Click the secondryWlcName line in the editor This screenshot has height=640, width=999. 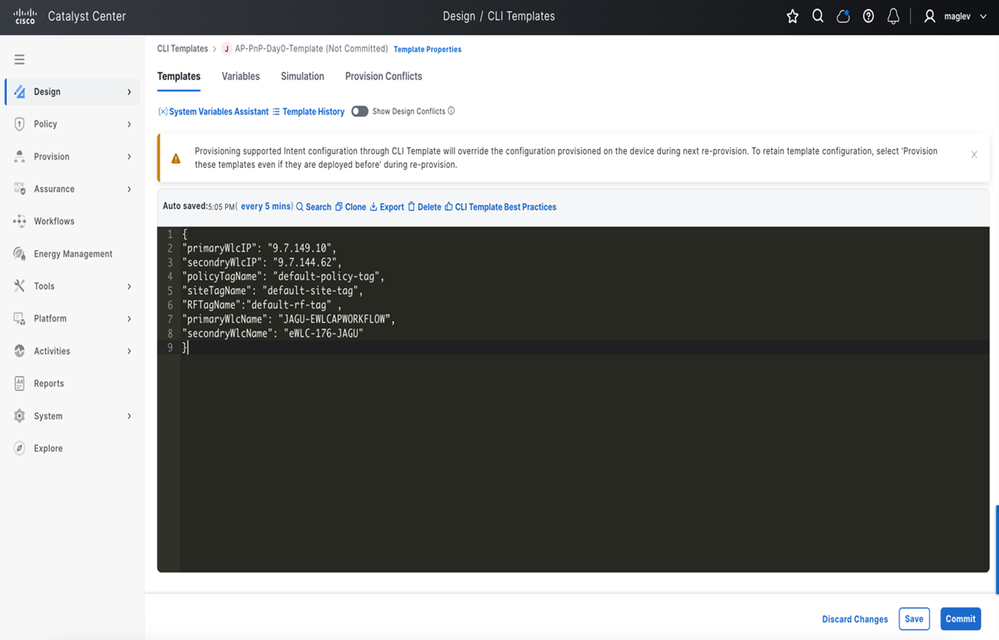coord(273,334)
